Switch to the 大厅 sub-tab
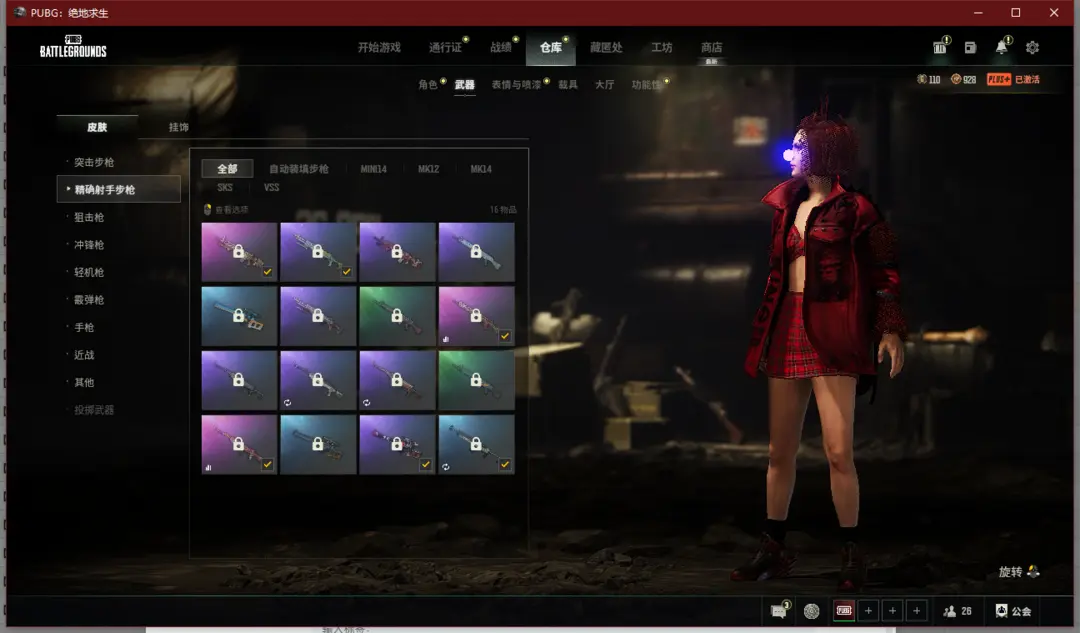 click(604, 85)
